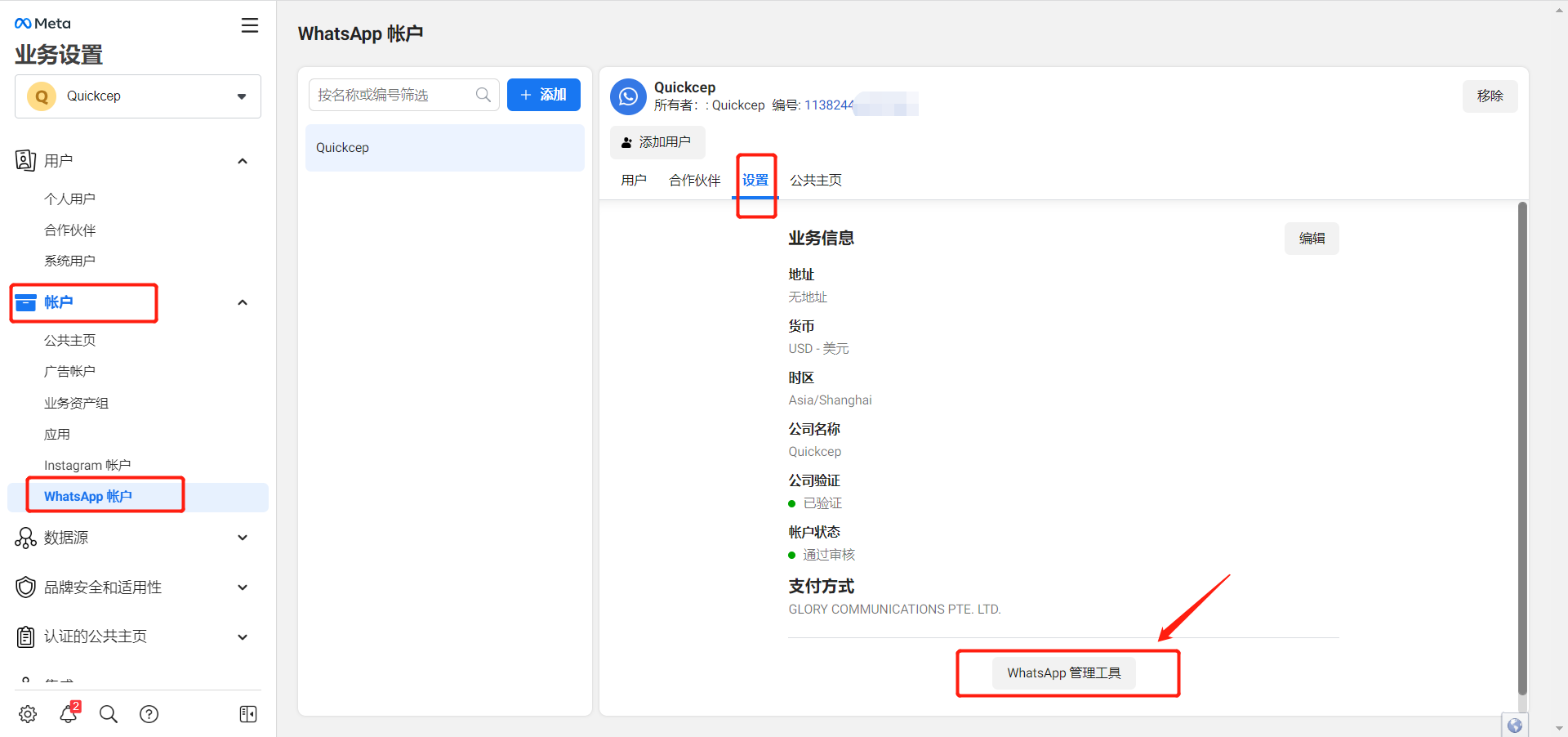Click the 数据源 section icon
Image resolution: width=1568 pixels, height=737 pixels.
(25, 538)
